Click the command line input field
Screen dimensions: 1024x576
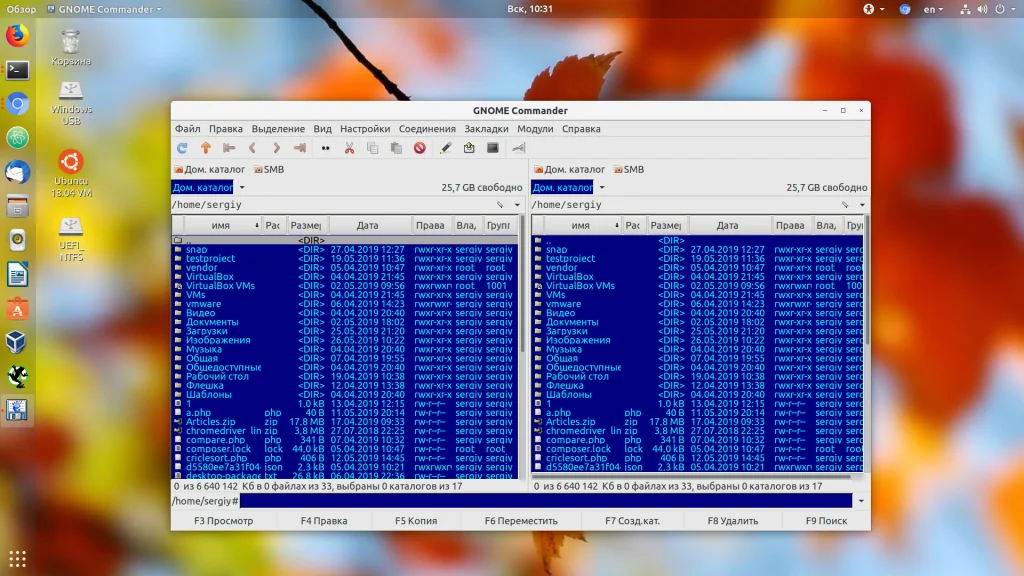pos(545,501)
